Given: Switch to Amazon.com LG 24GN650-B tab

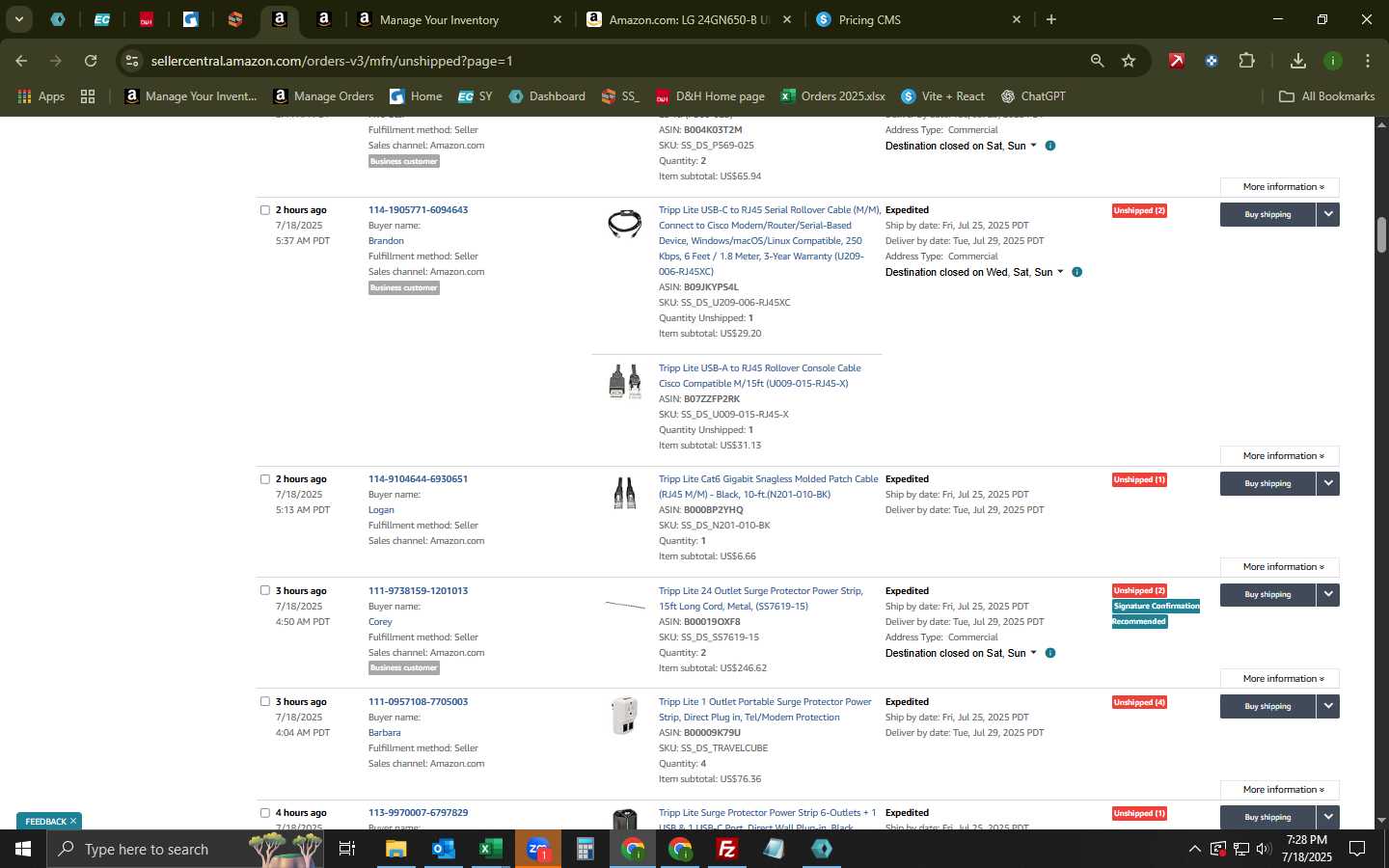Looking at the screenshot, I should (x=689, y=19).
